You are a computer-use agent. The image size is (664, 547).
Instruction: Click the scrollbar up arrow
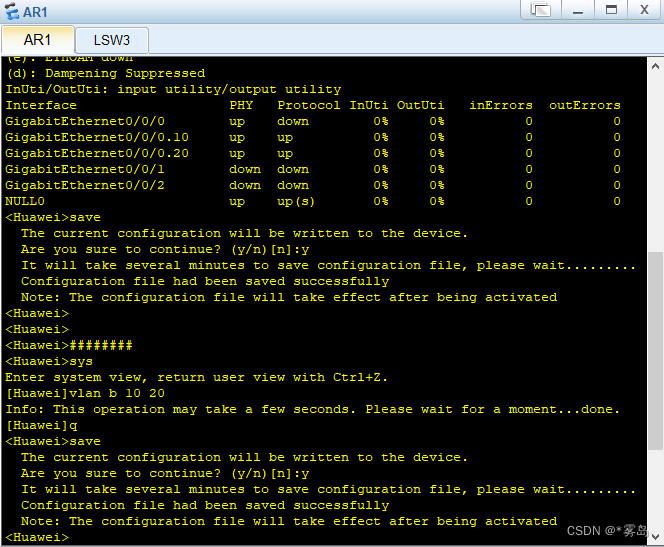click(x=656, y=66)
